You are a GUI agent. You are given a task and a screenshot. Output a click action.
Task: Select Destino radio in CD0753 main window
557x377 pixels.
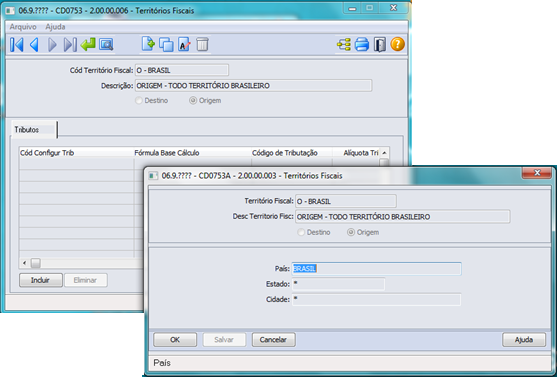pyautogui.click(x=139, y=101)
